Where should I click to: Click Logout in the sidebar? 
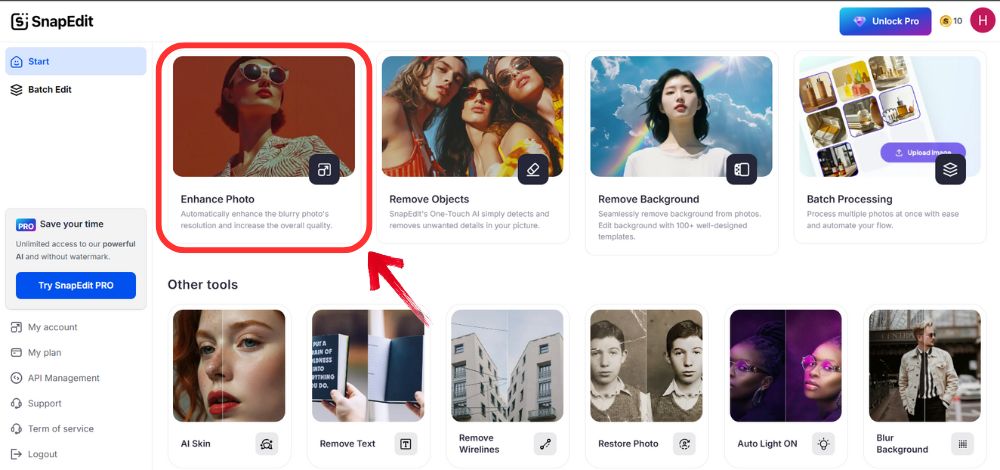pyautogui.click(x=42, y=454)
